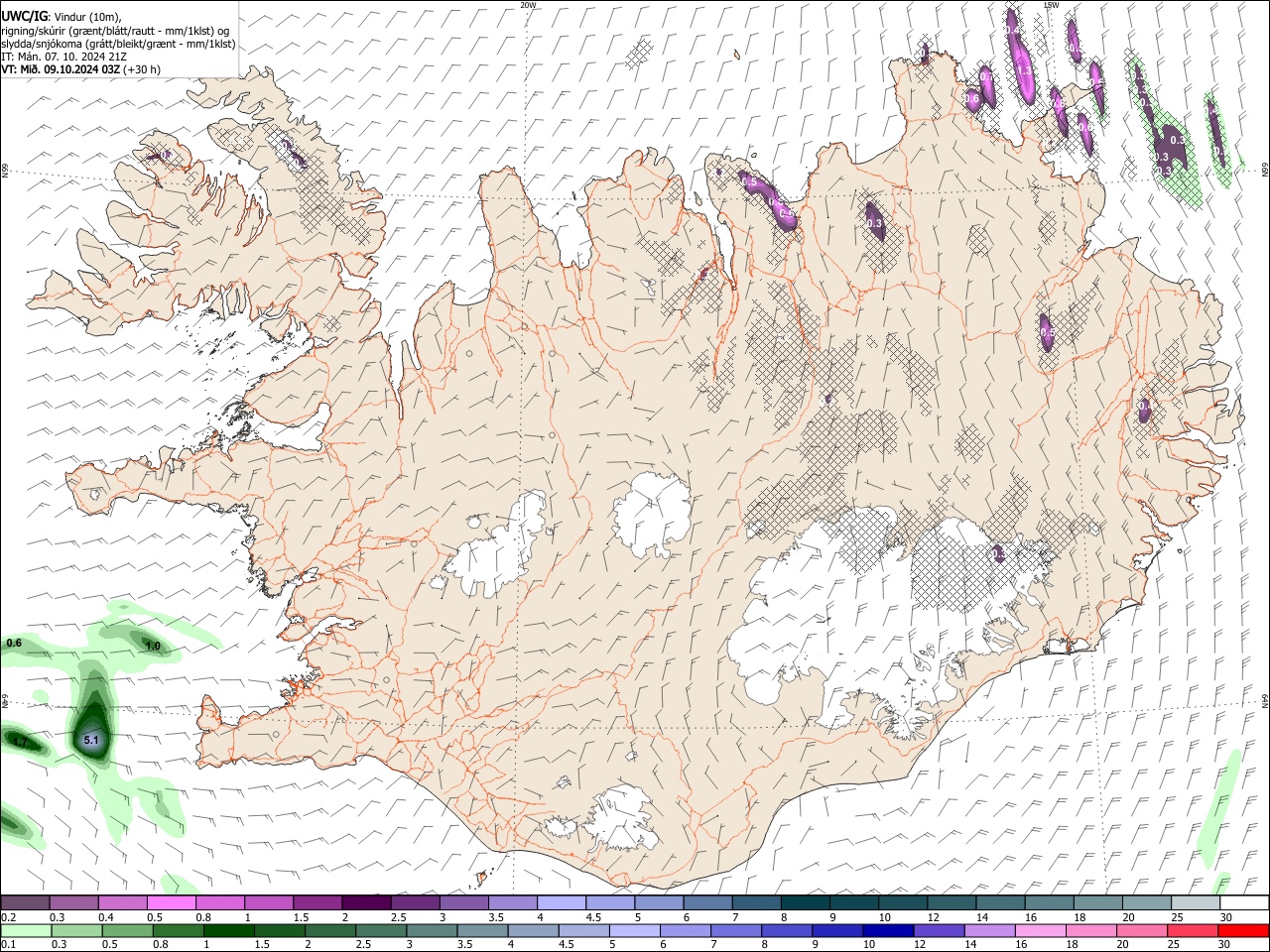Pick the bright red rain swatch after 30

click(1243, 931)
